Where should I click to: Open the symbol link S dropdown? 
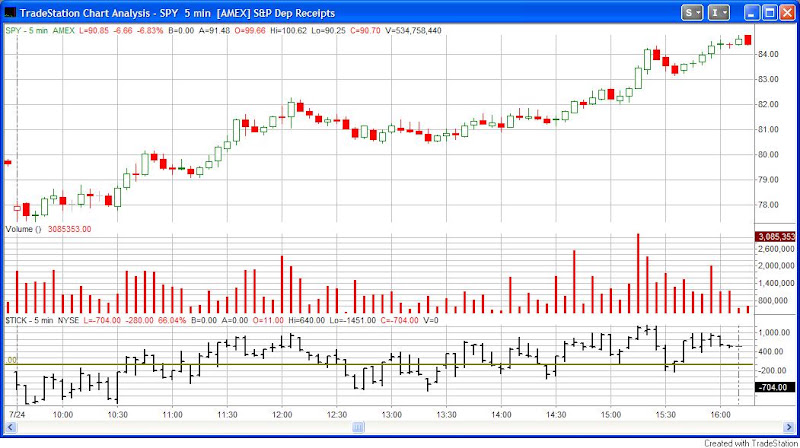(x=692, y=12)
